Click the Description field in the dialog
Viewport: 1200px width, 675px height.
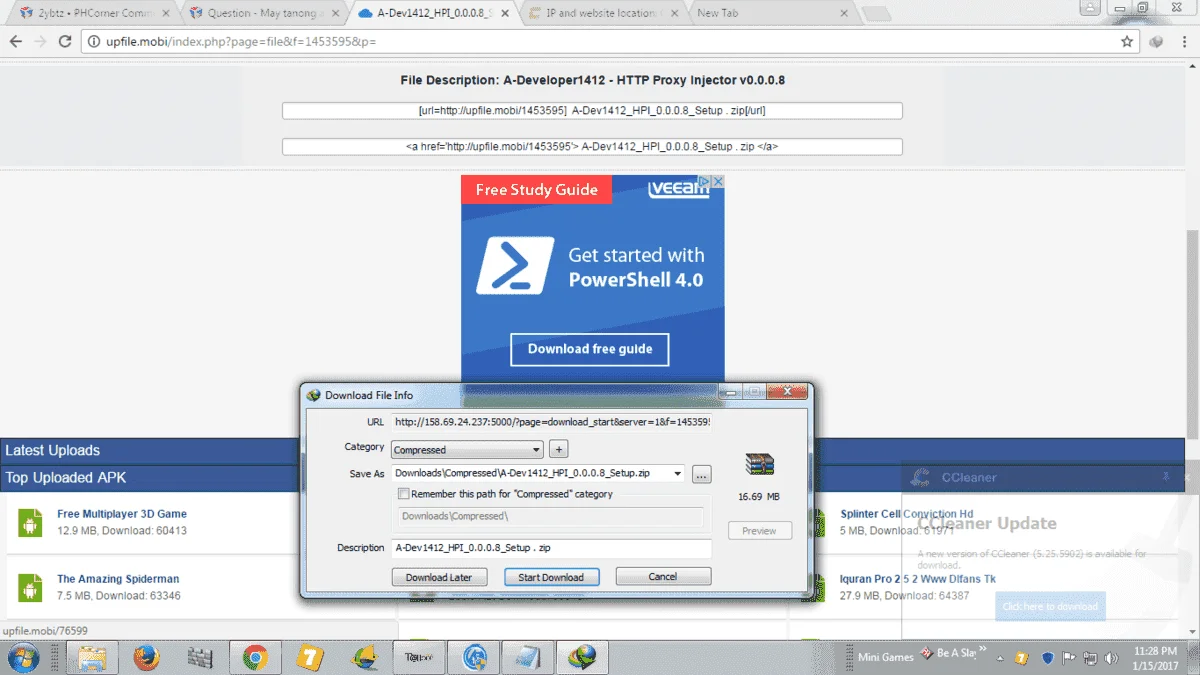tap(552, 548)
